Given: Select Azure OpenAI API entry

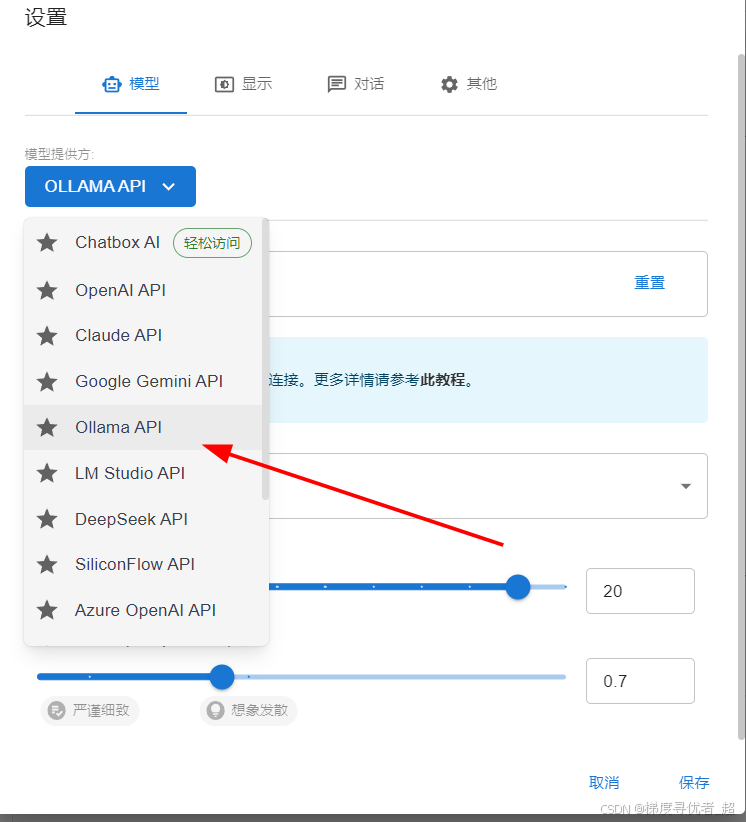Looking at the screenshot, I should click(x=143, y=610).
